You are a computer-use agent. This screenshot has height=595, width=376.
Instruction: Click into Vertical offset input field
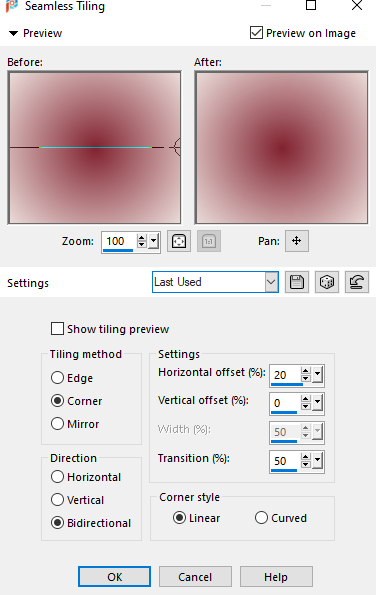pyautogui.click(x=285, y=403)
